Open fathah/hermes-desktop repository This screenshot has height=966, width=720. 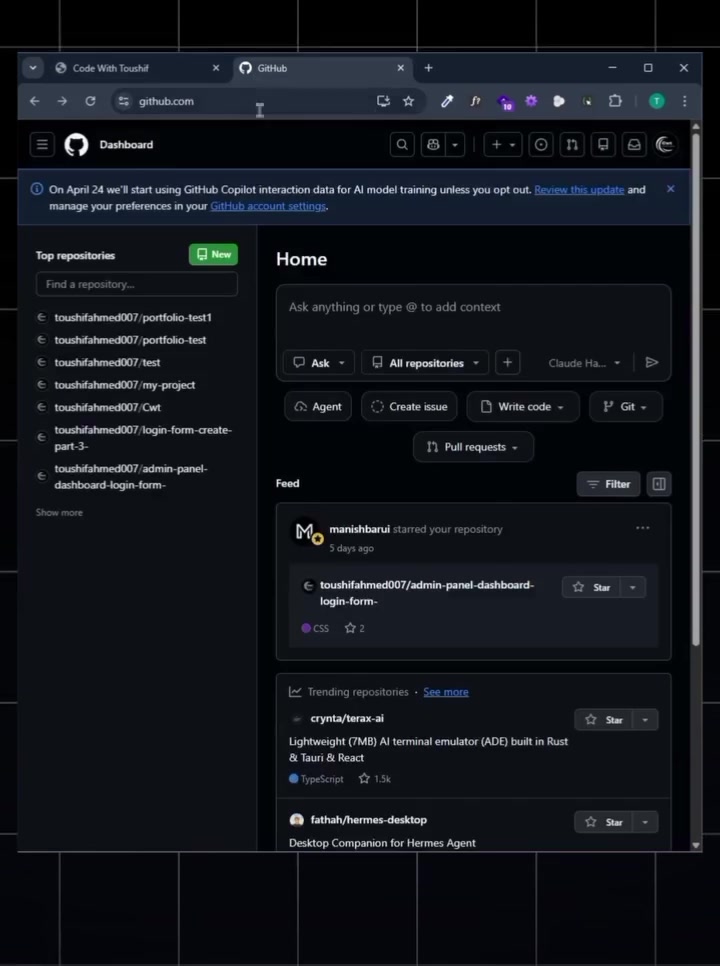click(x=368, y=820)
